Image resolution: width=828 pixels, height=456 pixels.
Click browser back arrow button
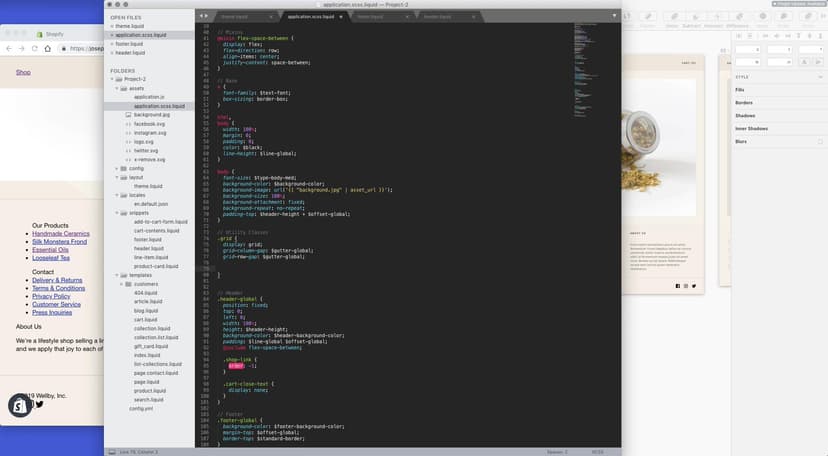tap(10, 48)
